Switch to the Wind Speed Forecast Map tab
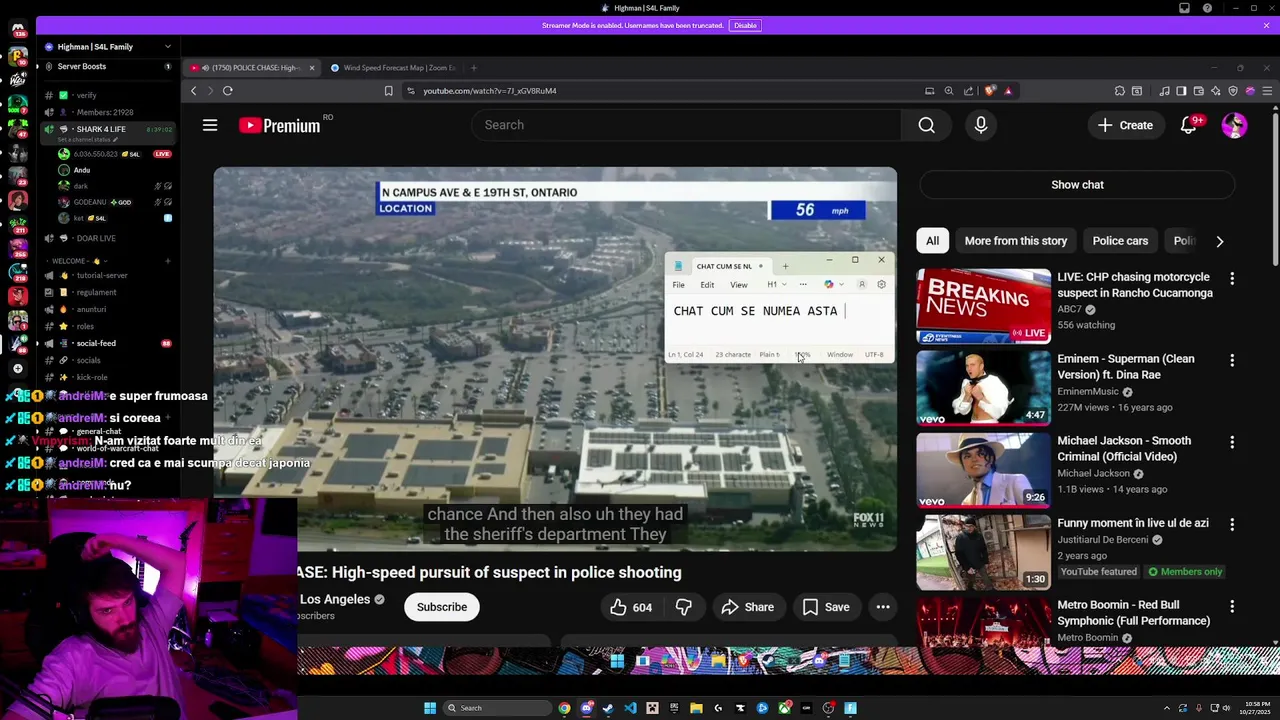1280x720 pixels. click(x=393, y=68)
